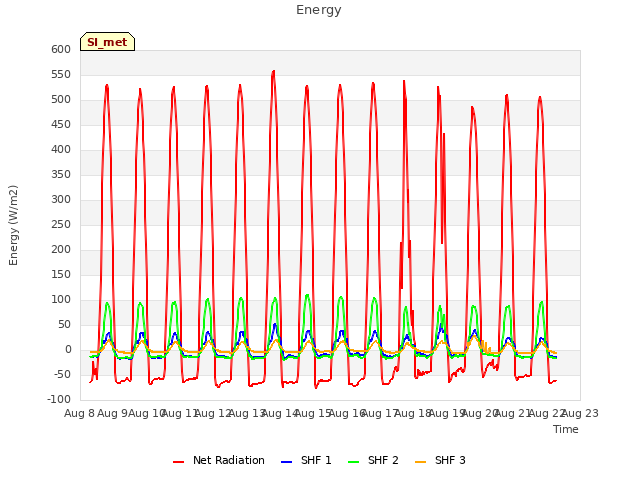Click the 200 y-axis tick label
640x480 pixels.
tap(61, 249)
